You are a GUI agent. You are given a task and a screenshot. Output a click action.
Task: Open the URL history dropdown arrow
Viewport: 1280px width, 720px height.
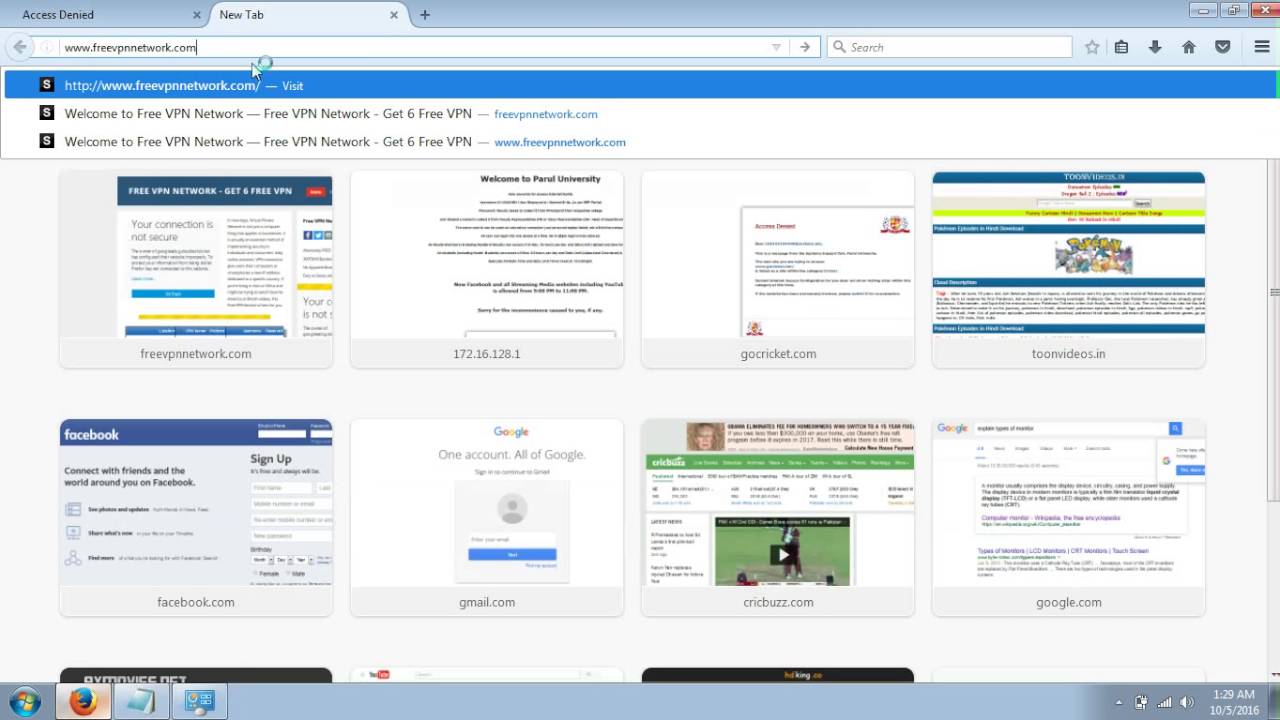(776, 47)
